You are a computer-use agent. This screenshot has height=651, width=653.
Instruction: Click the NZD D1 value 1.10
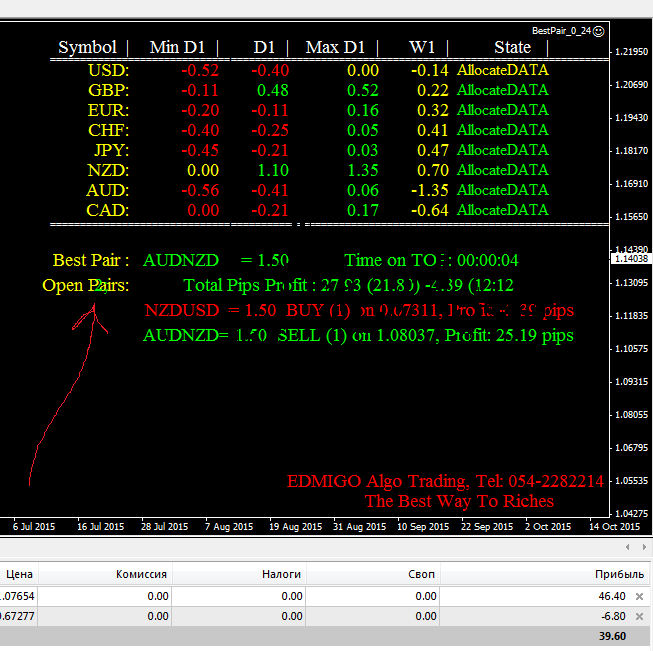pos(273,170)
